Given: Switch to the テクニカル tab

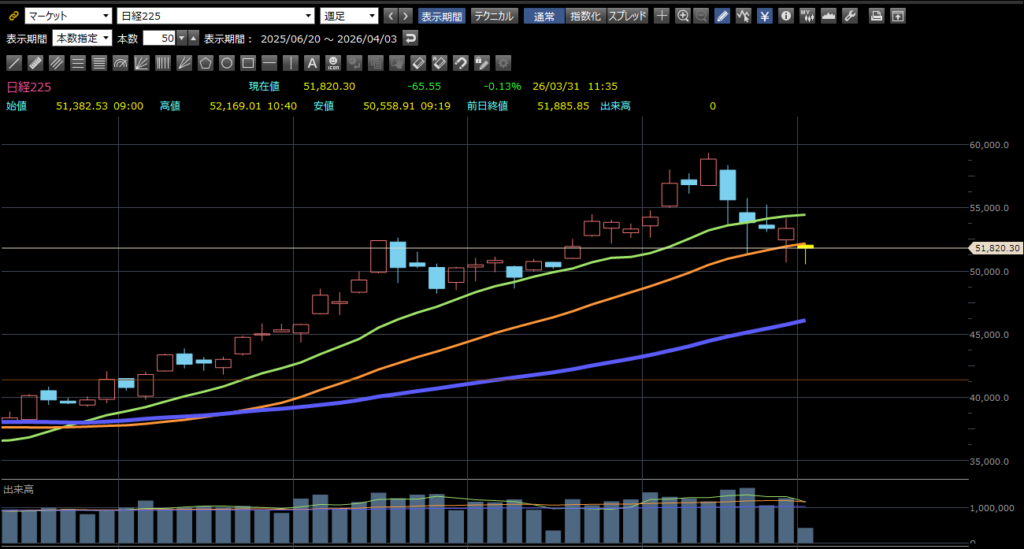Looking at the screenshot, I should tap(494, 16).
